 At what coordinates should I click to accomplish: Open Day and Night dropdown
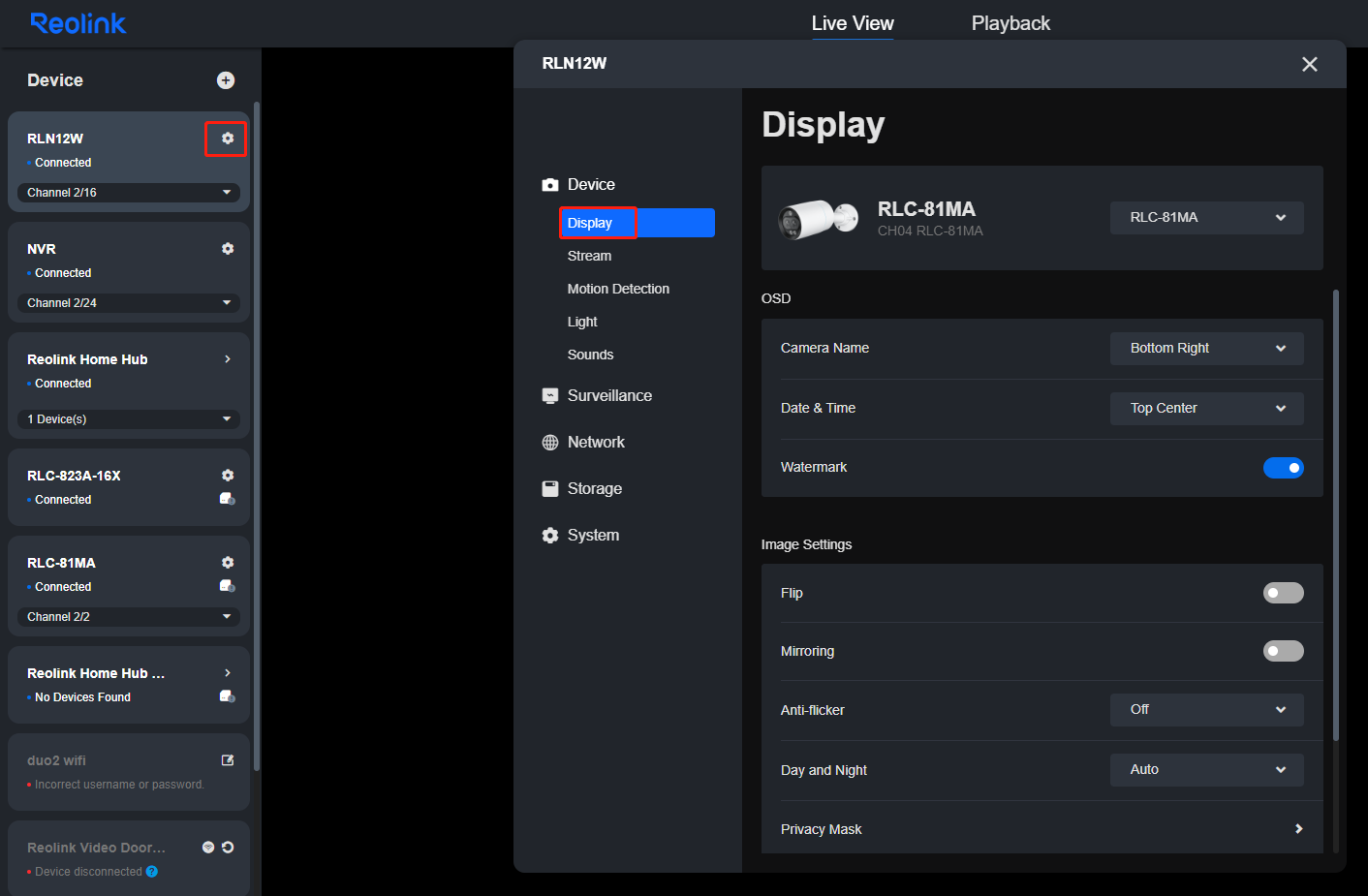pyautogui.click(x=1207, y=770)
